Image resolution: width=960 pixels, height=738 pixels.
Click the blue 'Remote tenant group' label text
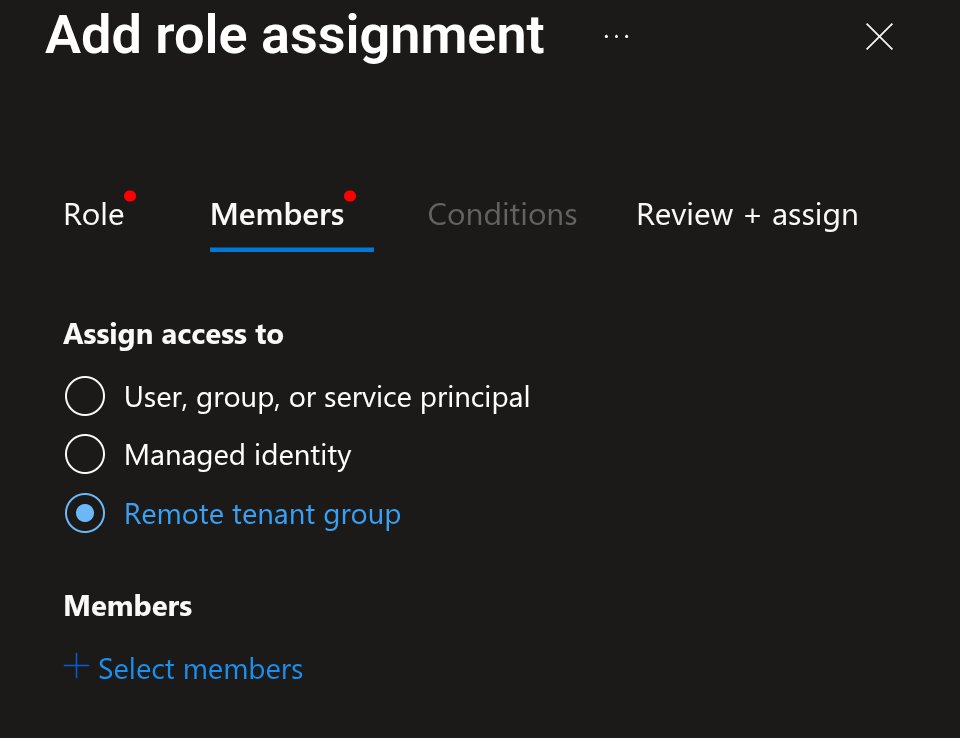pos(262,514)
